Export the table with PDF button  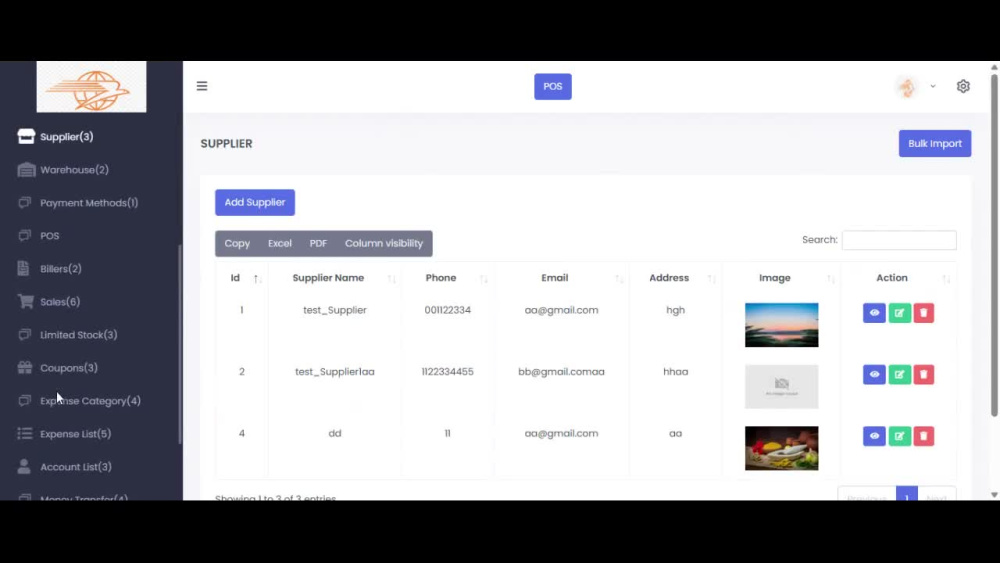[318, 244]
